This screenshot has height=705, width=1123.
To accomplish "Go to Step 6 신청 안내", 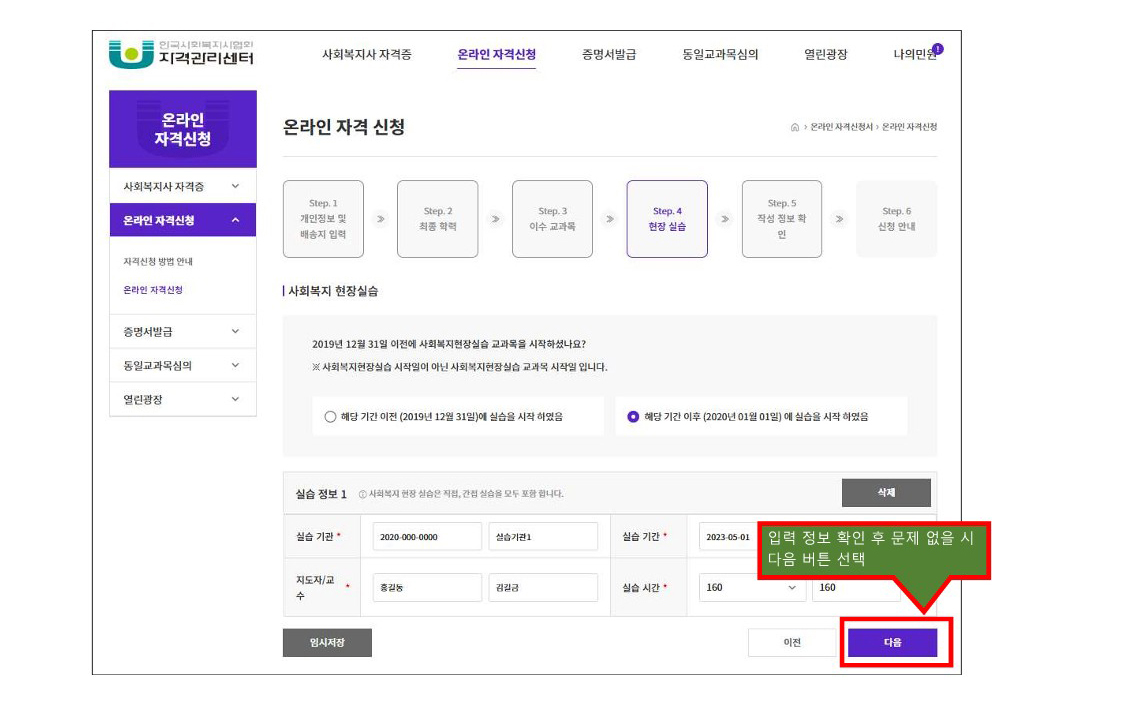I will tap(896, 219).
